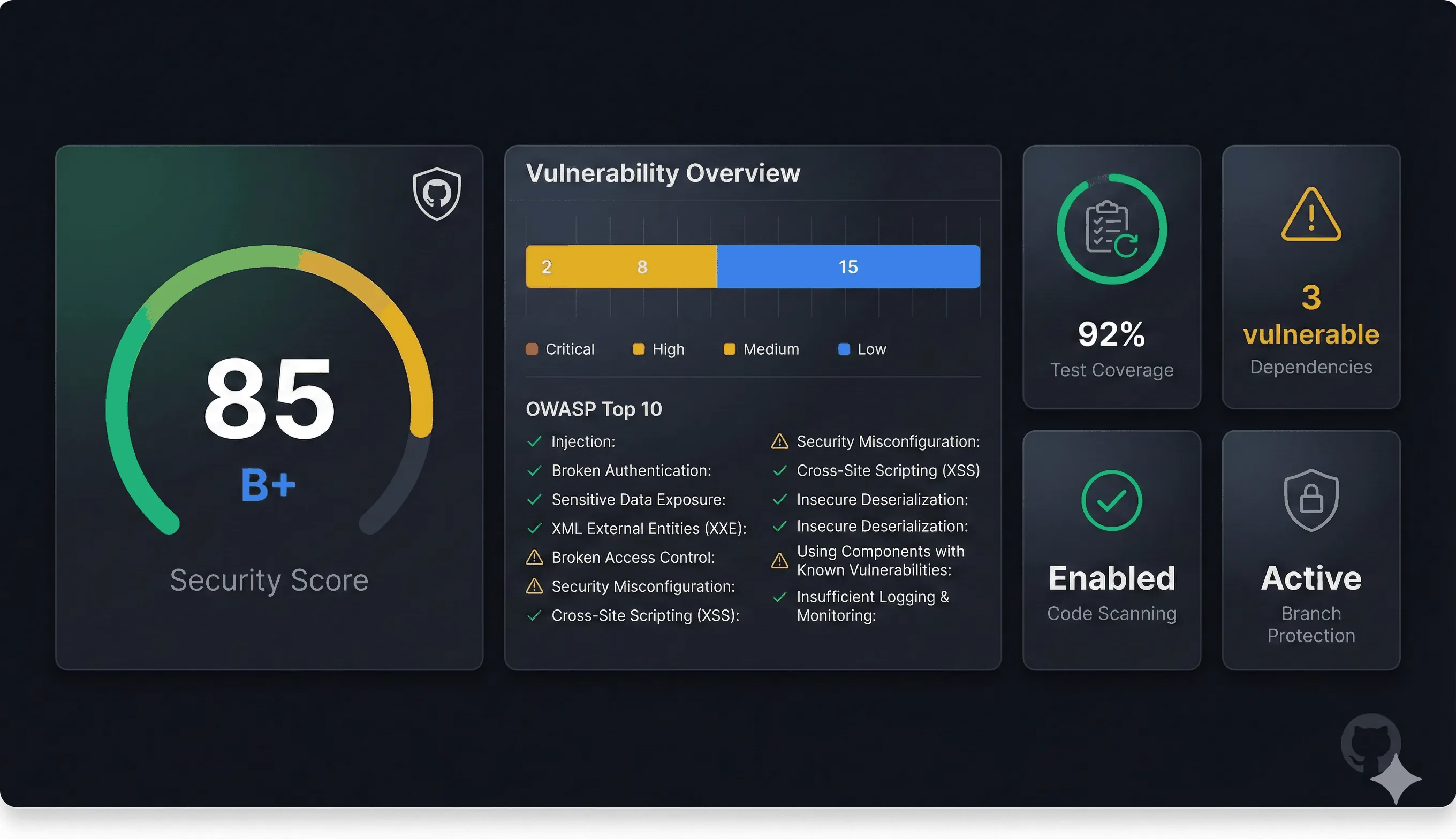Click the Broken Authentication list entry
This screenshot has width=1456, height=839.
coord(631,470)
